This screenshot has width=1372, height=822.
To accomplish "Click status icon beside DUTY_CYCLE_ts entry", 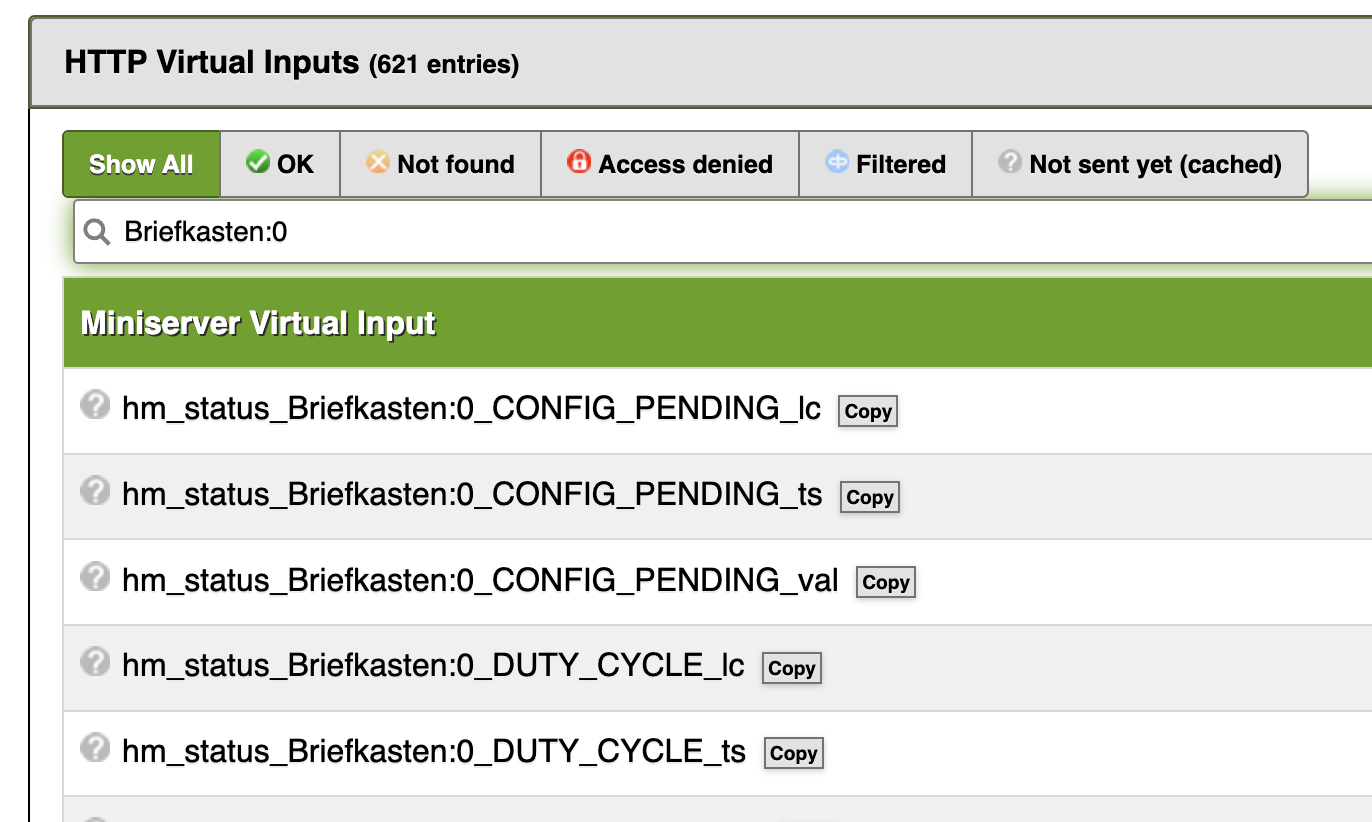I will click(x=95, y=748).
